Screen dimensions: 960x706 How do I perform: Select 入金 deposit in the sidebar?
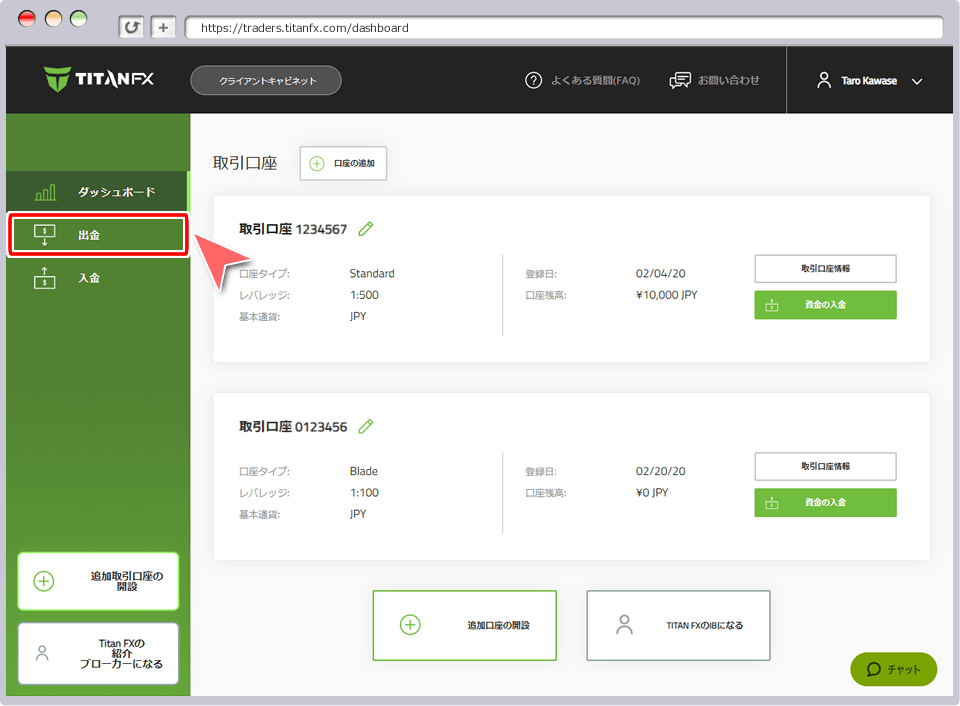tap(98, 278)
